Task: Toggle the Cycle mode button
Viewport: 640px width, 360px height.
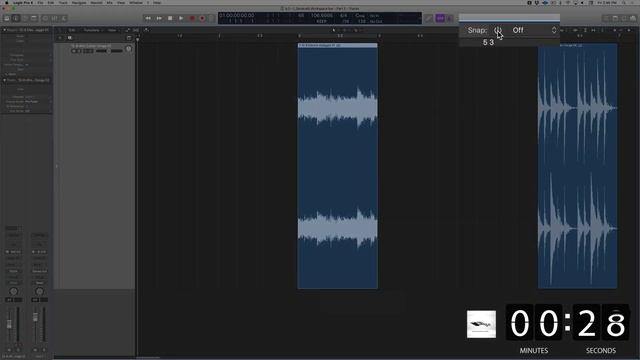Action: (x=212, y=18)
